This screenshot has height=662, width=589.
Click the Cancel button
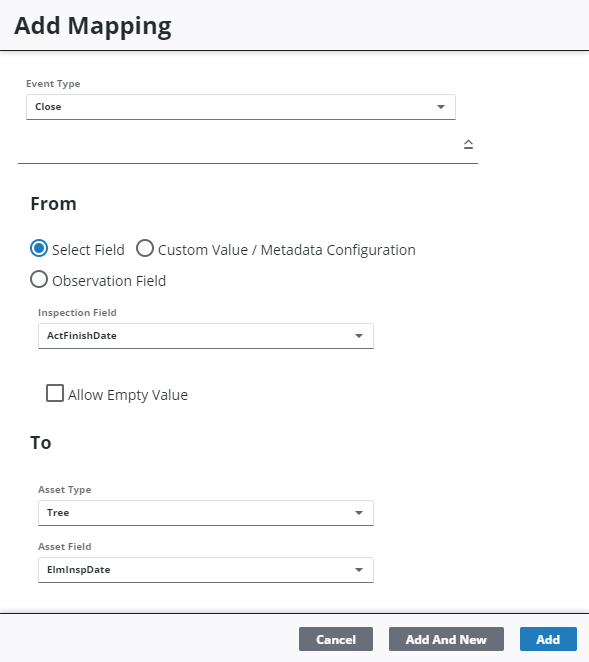click(336, 639)
